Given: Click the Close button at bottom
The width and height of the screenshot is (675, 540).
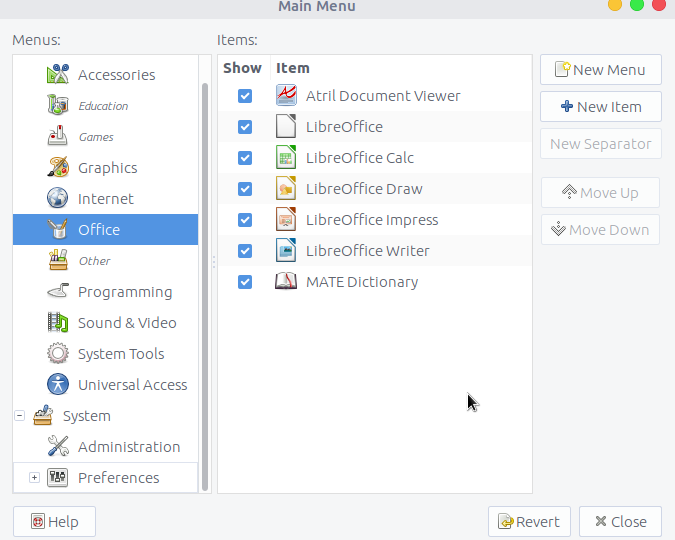Looking at the screenshot, I should (x=620, y=522).
